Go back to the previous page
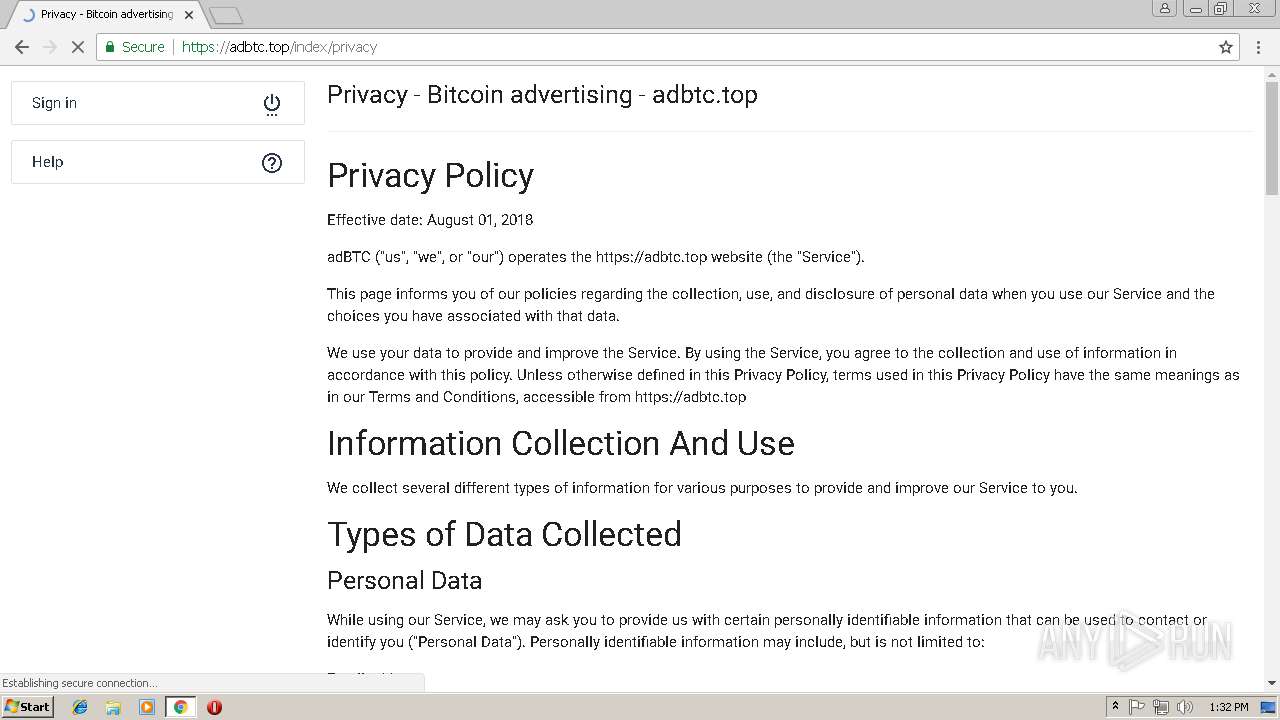The height and width of the screenshot is (720, 1280). click(22, 47)
